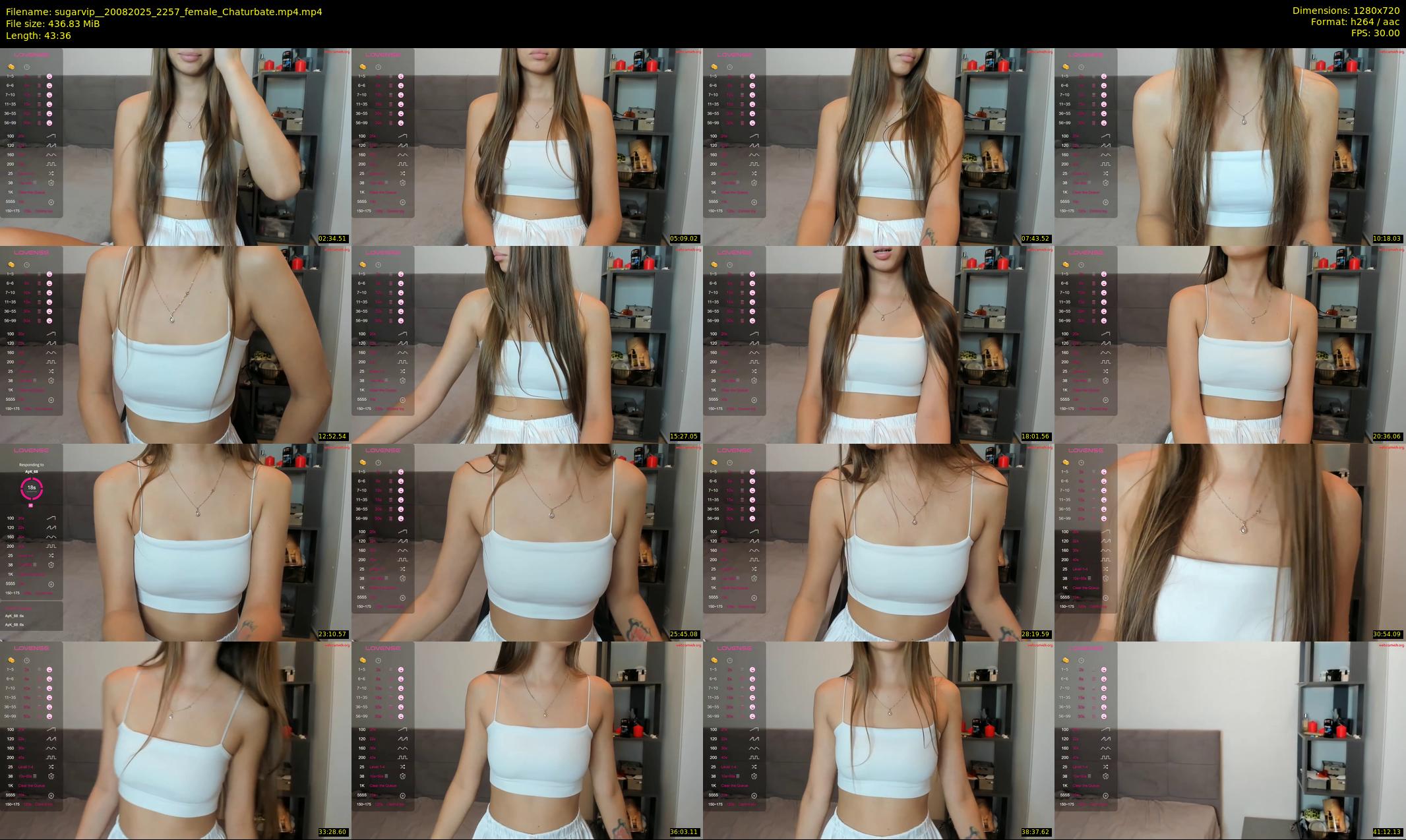Click the 38:37.62 timestamp label
Image resolution: width=1406 pixels, height=840 pixels.
pyautogui.click(x=1036, y=832)
